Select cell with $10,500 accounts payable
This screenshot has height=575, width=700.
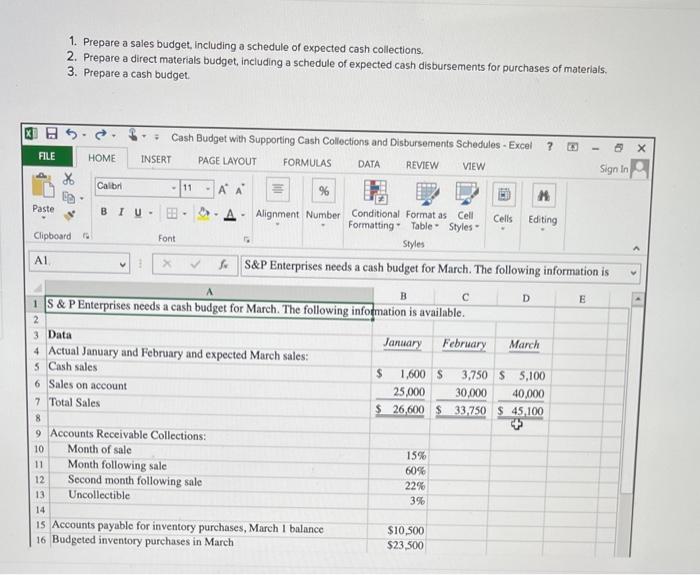click(x=399, y=530)
